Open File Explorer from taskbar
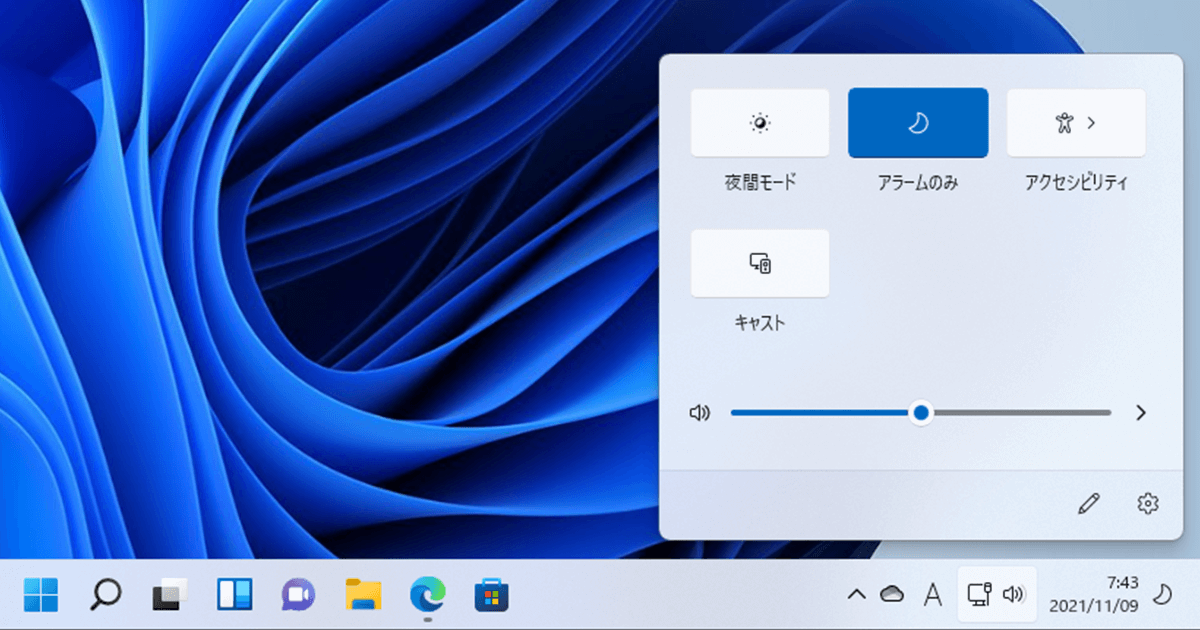The image size is (1200, 630). point(363,595)
